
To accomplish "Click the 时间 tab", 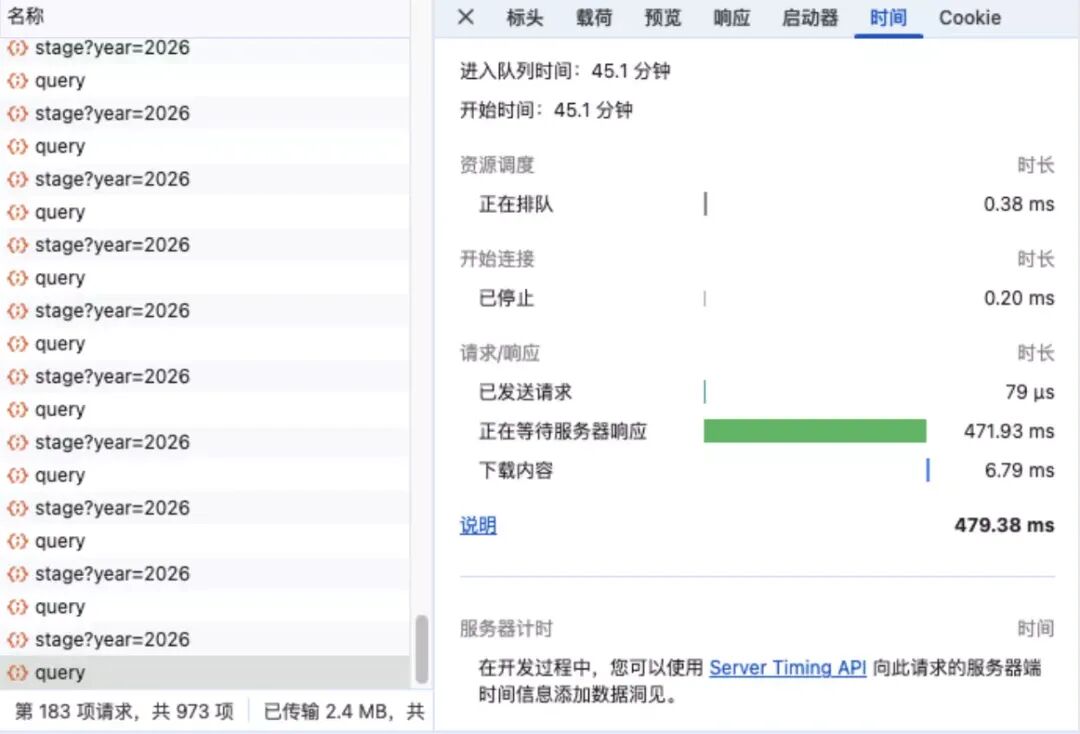I will click(x=888, y=18).
